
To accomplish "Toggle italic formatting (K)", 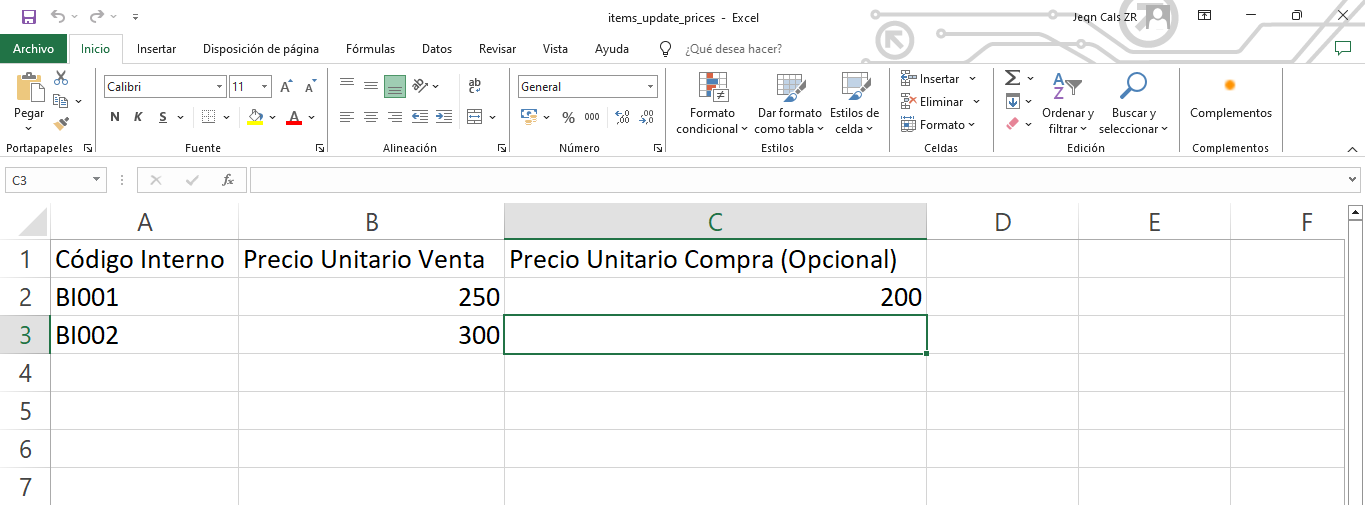I will pyautogui.click(x=139, y=117).
